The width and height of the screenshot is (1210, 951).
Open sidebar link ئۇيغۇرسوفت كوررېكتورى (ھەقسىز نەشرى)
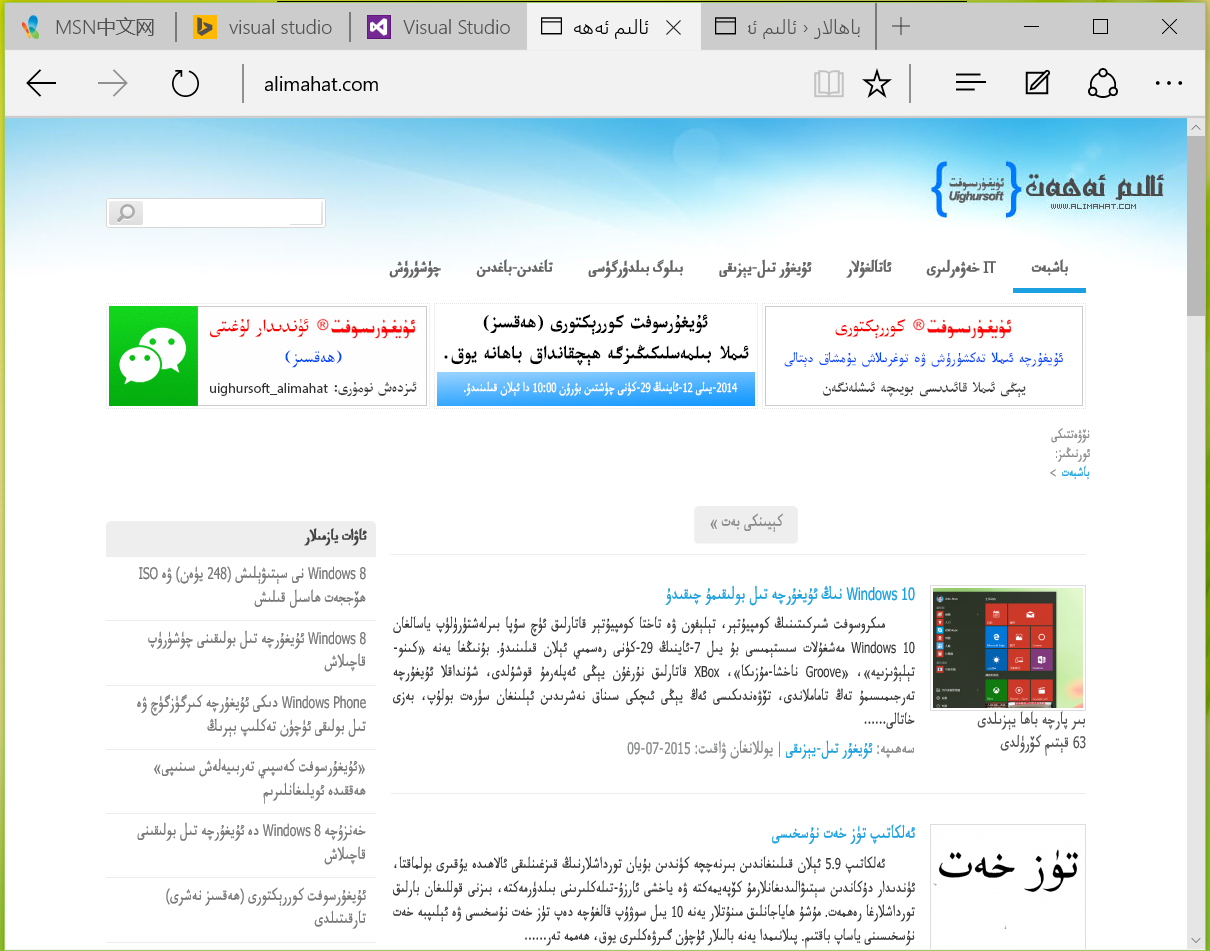pyautogui.click(x=266, y=906)
